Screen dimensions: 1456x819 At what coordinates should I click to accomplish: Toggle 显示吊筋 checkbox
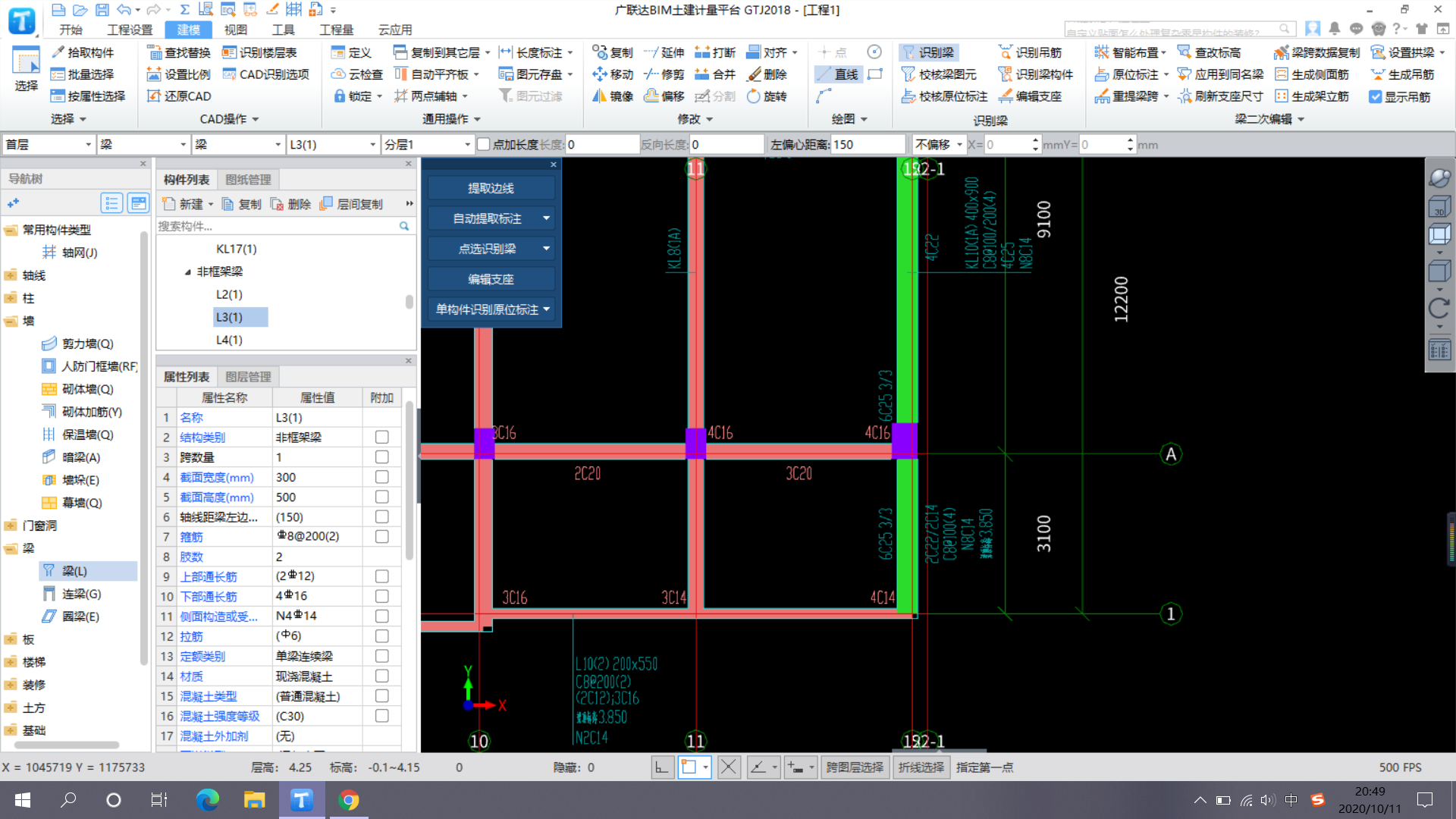coord(1375,97)
